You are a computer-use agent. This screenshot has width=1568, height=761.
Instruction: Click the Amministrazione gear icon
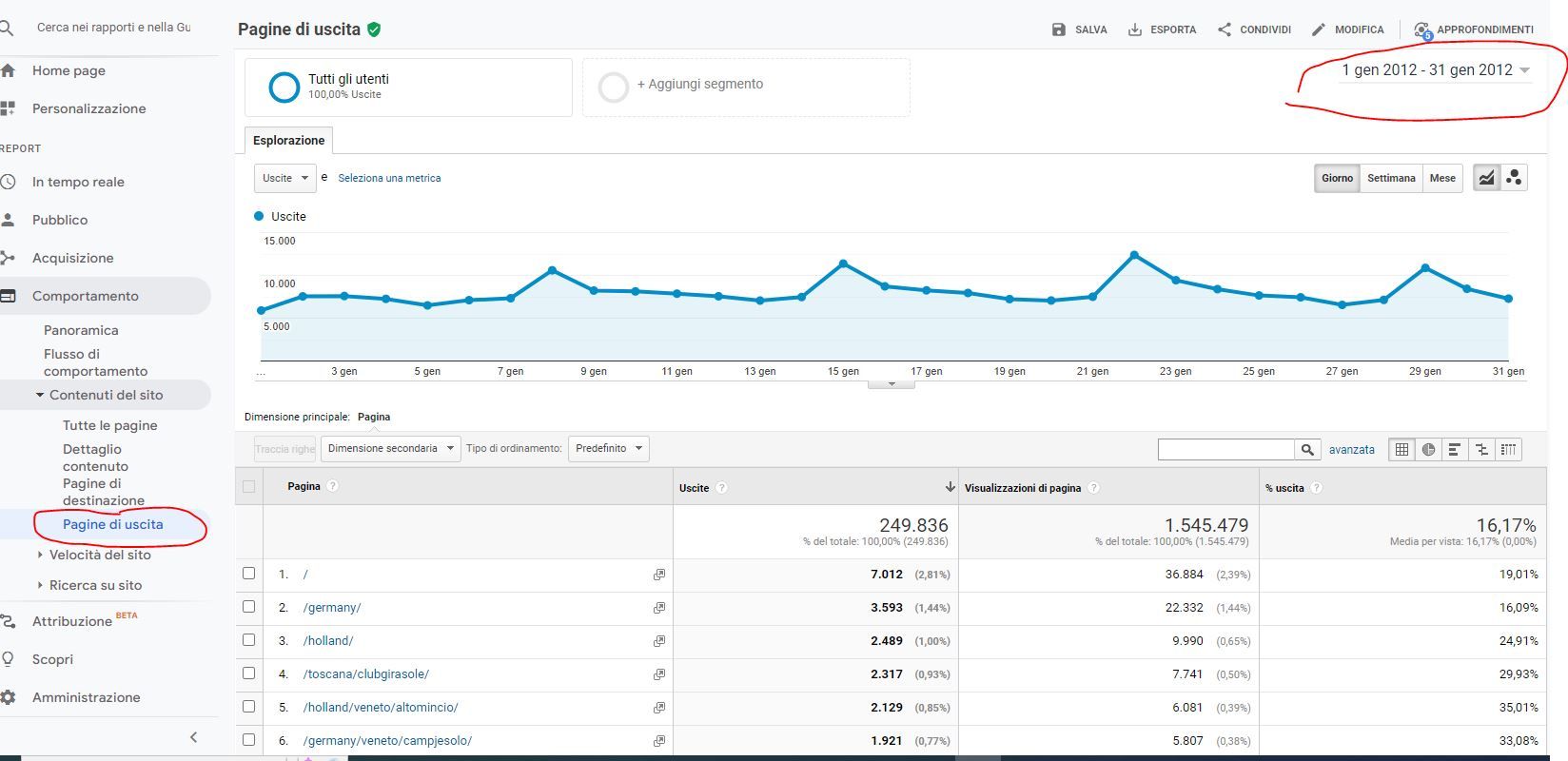[x=8, y=697]
